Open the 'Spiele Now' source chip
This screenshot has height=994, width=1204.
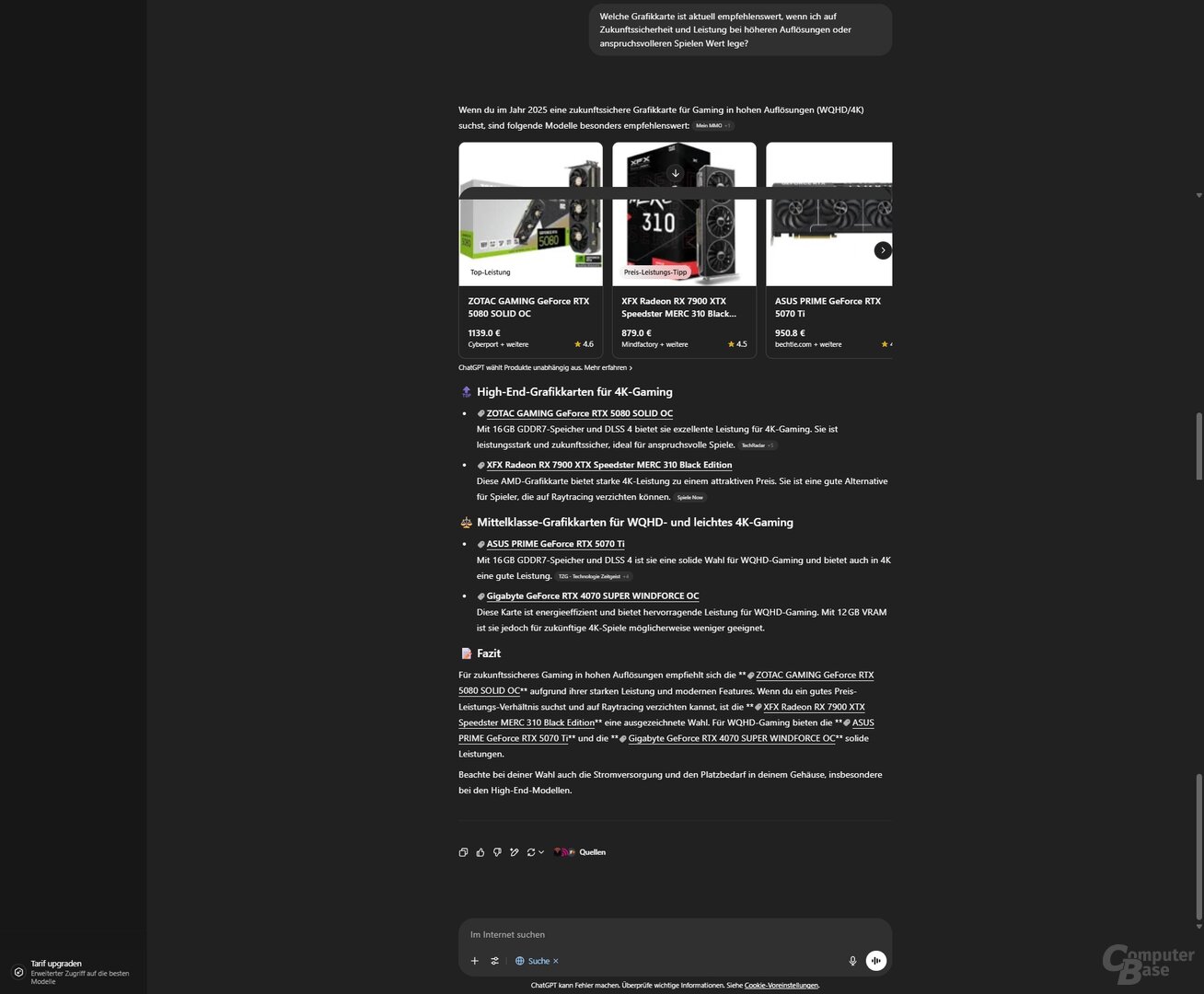[x=690, y=498]
